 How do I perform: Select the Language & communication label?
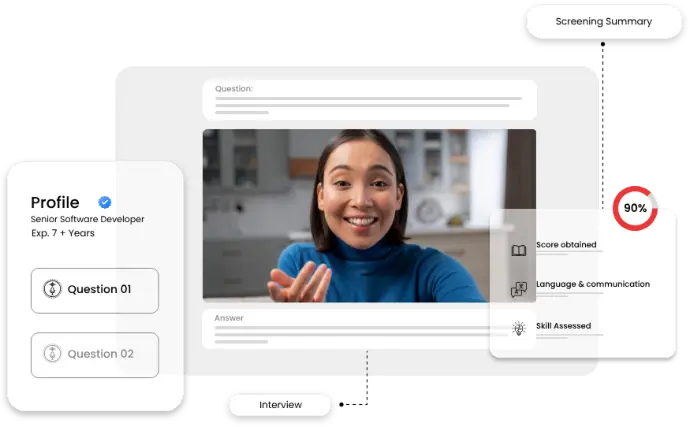(x=592, y=284)
